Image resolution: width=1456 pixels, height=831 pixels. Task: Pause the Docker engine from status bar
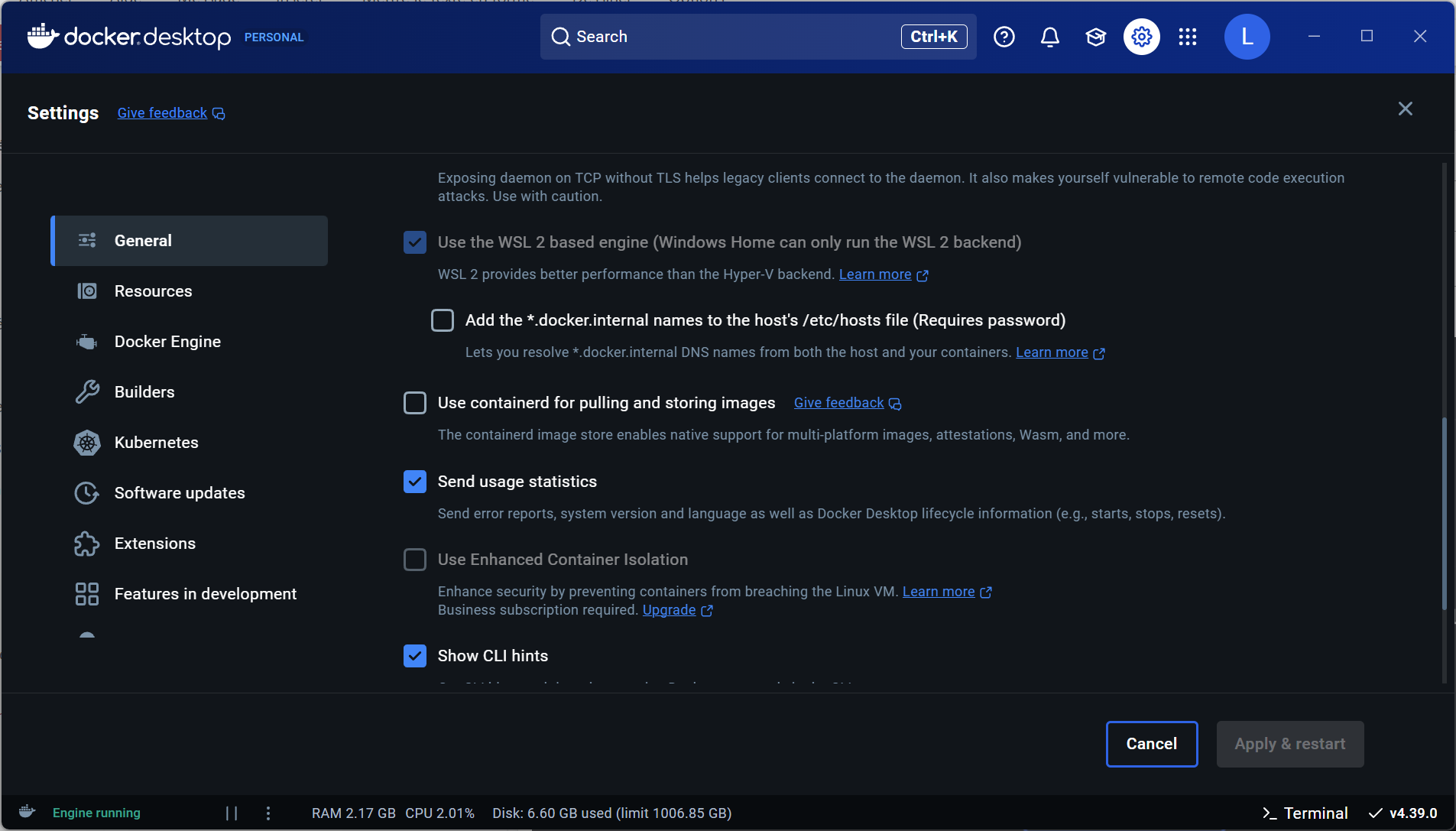(x=232, y=813)
